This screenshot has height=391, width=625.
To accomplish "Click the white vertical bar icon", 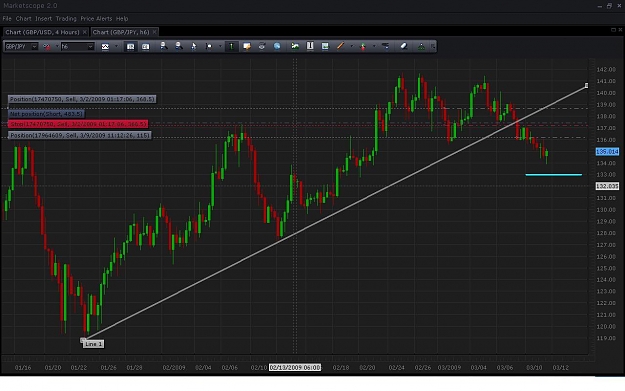I will (310, 46).
